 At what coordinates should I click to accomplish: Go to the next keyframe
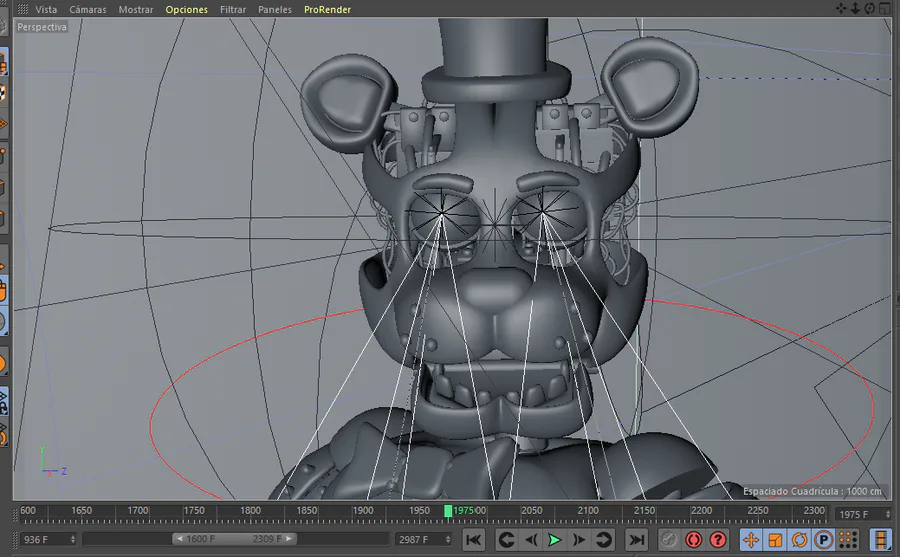point(604,540)
